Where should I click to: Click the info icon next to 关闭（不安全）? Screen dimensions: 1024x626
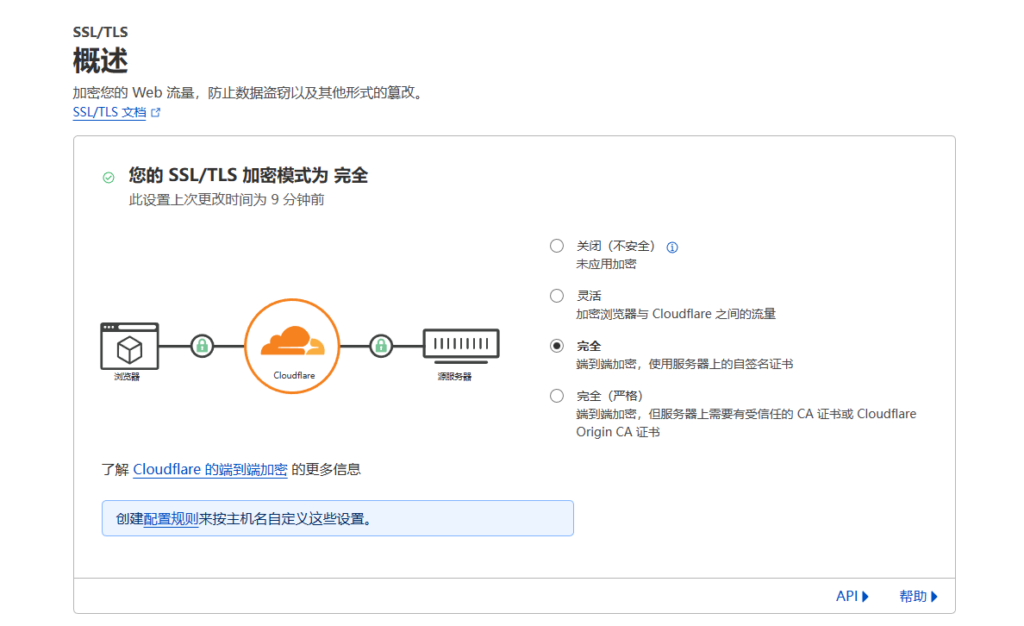coord(672,247)
